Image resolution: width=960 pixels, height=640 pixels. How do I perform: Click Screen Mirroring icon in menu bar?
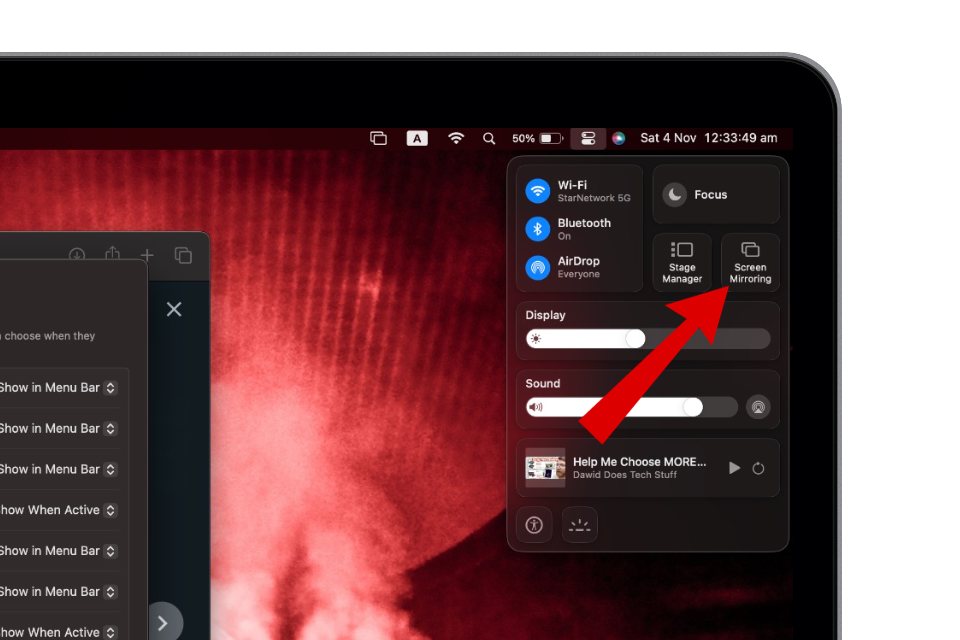[378, 138]
